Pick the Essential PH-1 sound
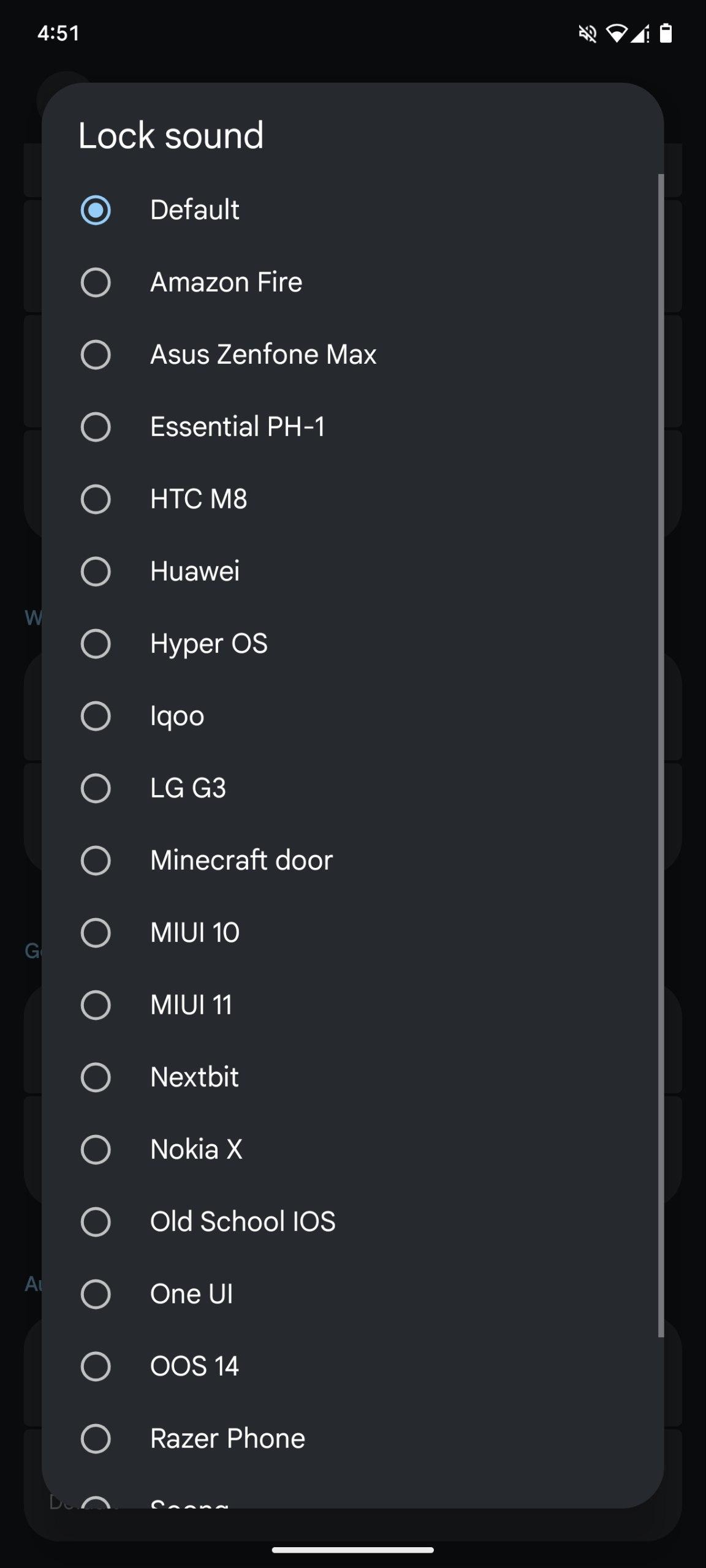 (x=96, y=427)
